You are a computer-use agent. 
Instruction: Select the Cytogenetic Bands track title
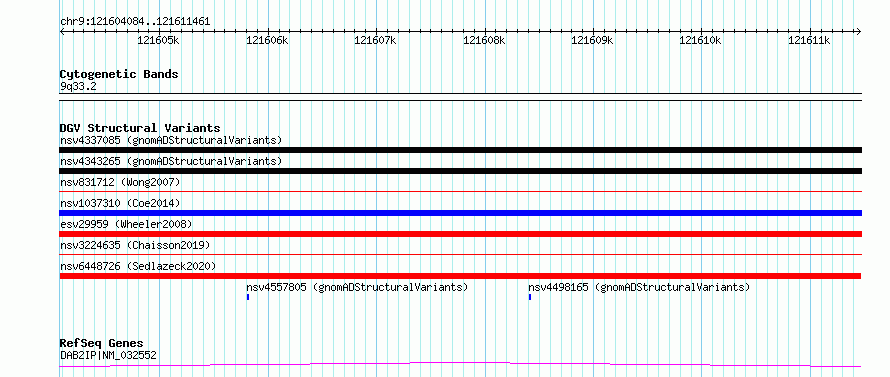(x=119, y=74)
